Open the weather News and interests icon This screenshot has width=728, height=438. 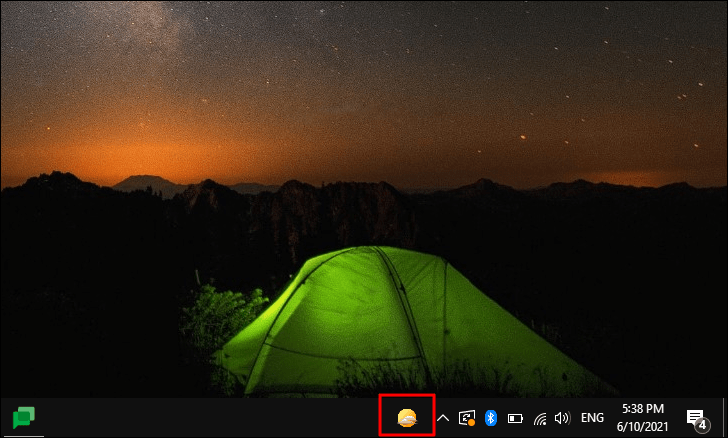click(x=407, y=418)
